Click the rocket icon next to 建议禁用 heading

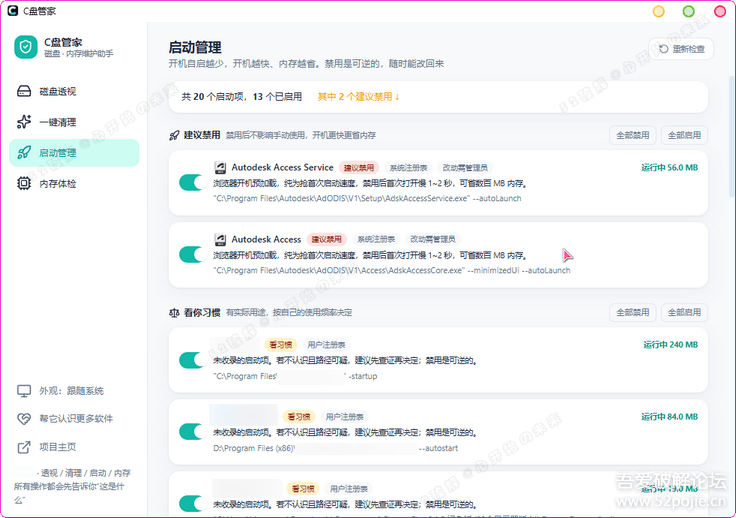[x=174, y=136]
